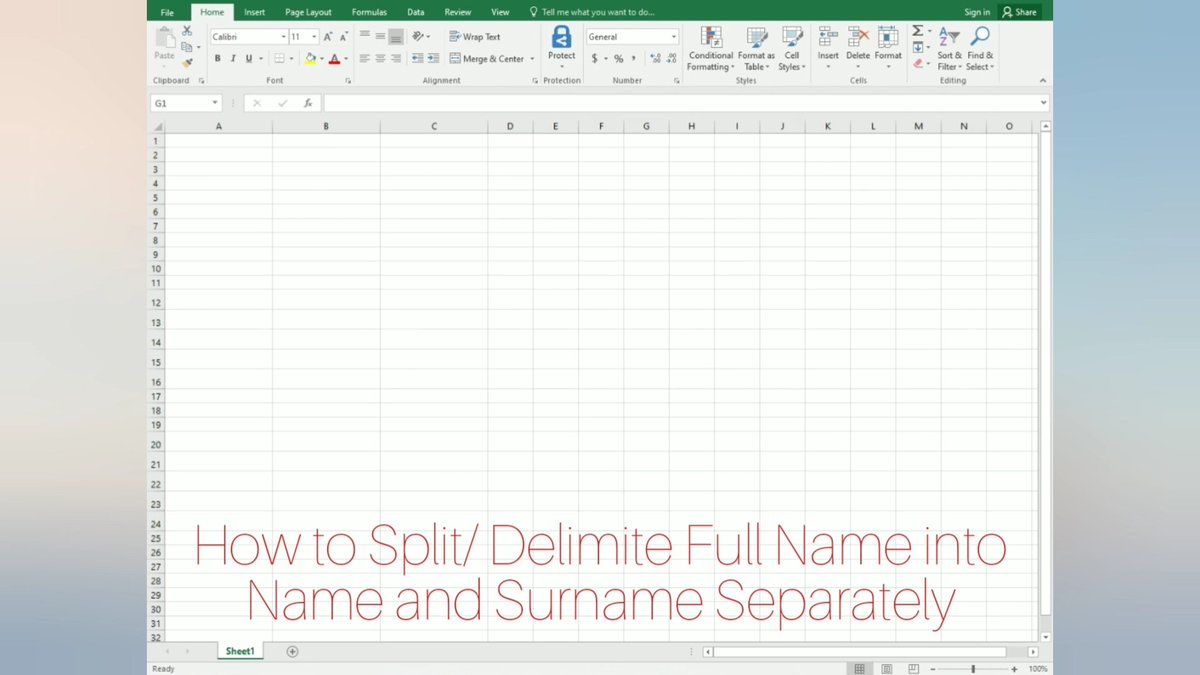
Task: Select the Format Painter brush
Action: [x=187, y=62]
